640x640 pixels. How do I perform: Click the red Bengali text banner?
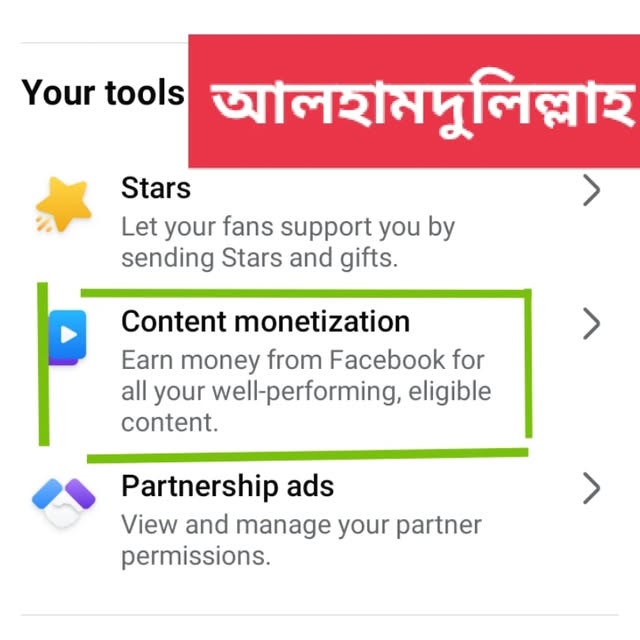[x=414, y=101]
